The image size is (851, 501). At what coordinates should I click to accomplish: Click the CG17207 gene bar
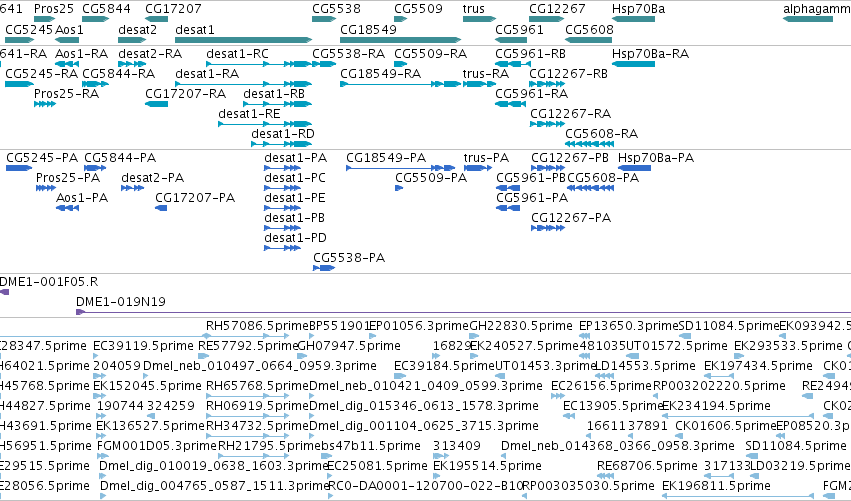pyautogui.click(x=156, y=19)
